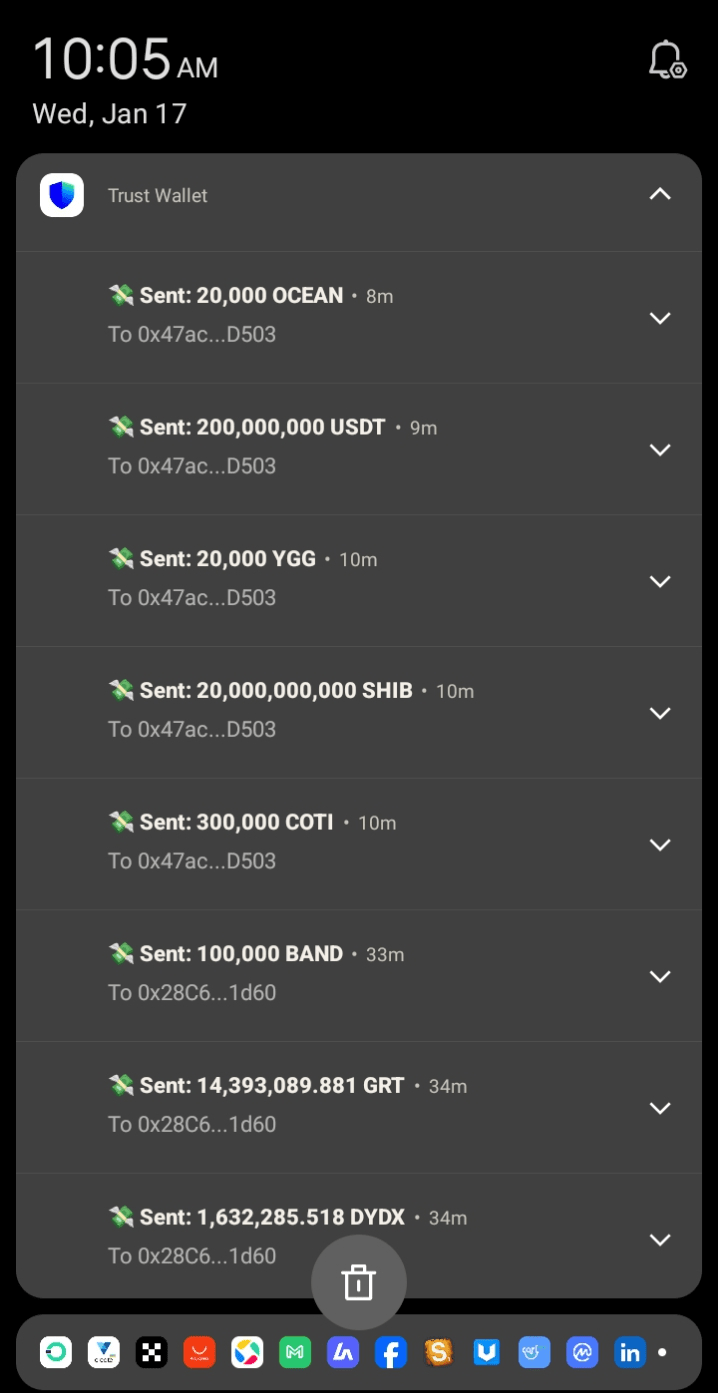Launch the purple A app from the dock

pyautogui.click(x=343, y=1352)
